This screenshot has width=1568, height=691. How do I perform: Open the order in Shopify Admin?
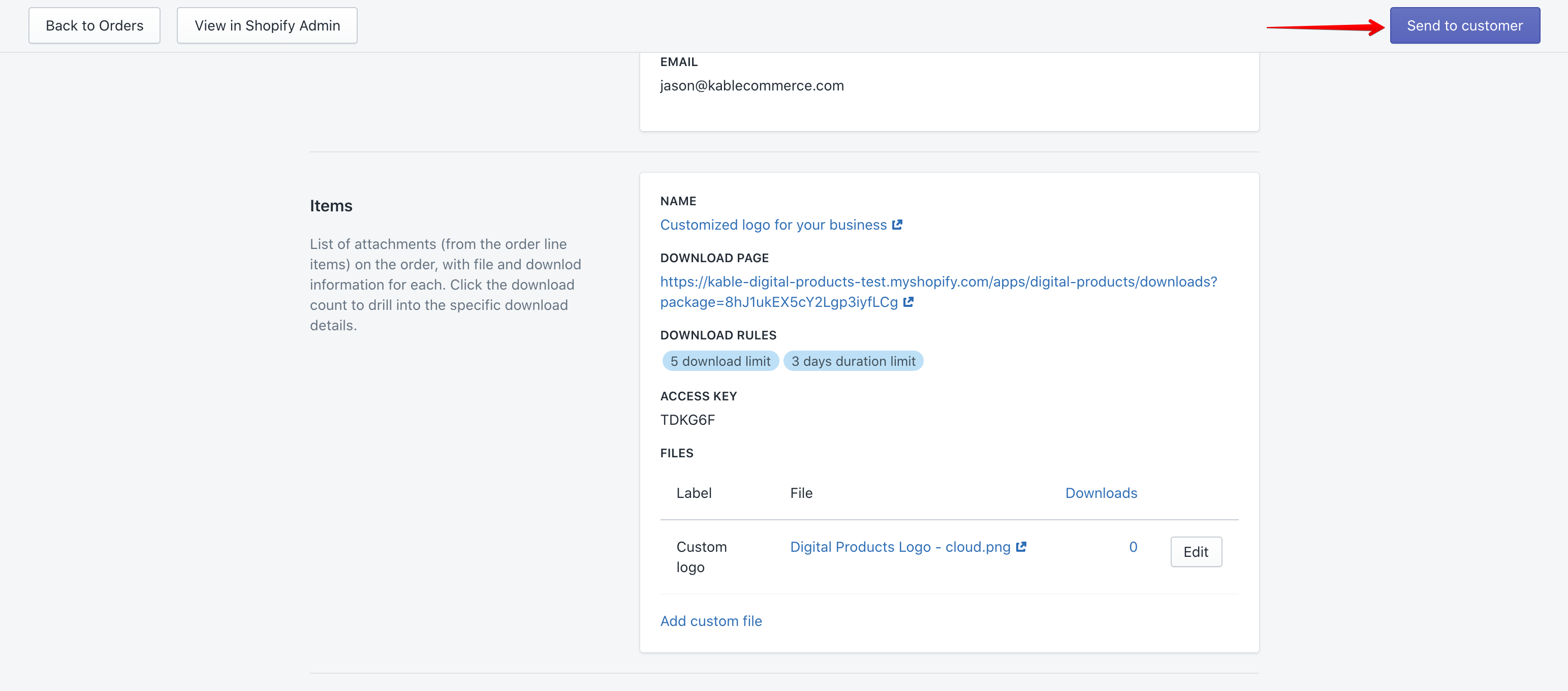pos(267,25)
